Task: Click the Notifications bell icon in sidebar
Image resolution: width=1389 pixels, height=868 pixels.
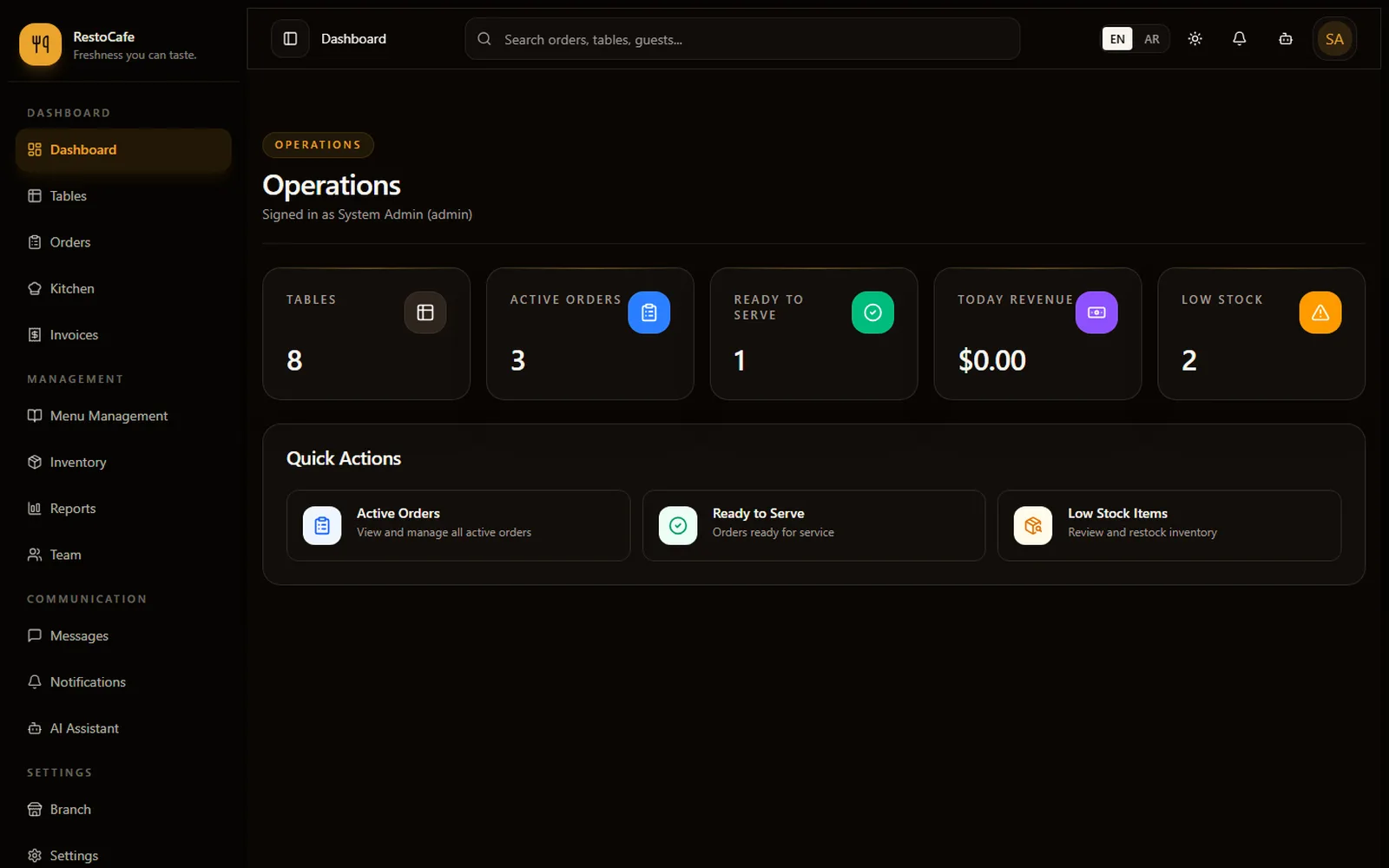Action: pyautogui.click(x=35, y=682)
